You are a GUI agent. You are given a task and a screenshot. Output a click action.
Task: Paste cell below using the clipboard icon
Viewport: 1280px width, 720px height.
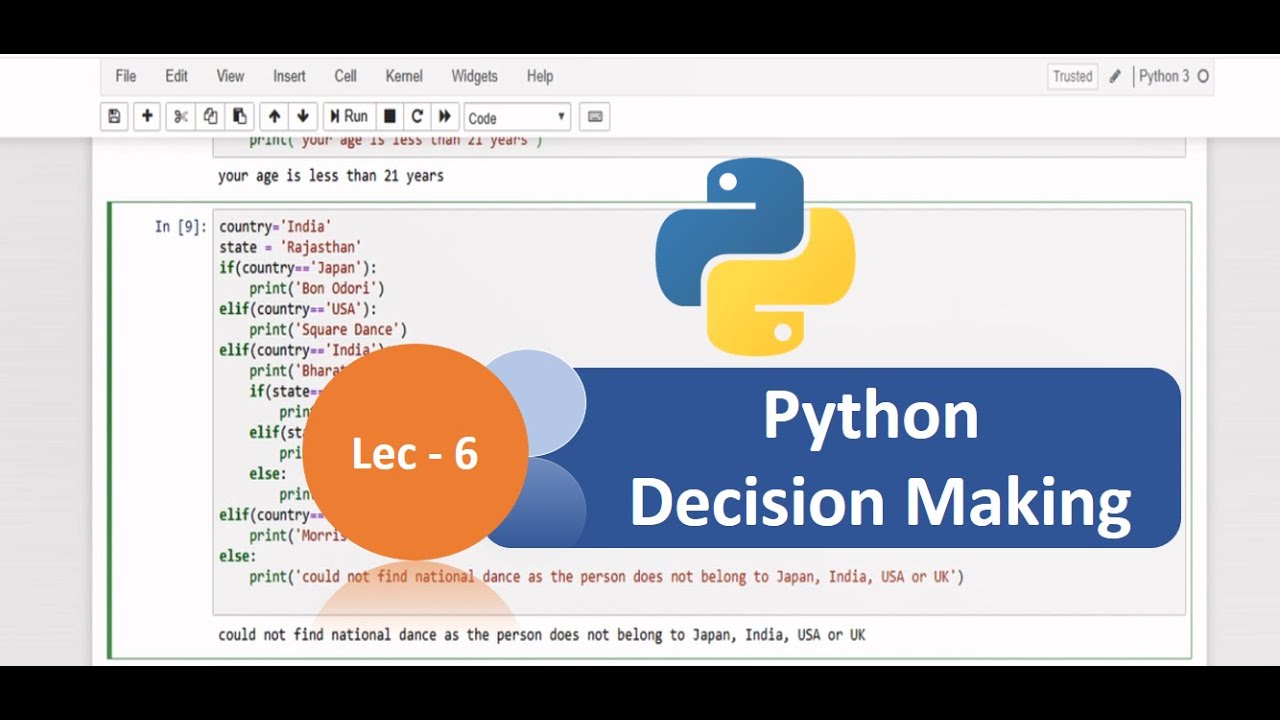(239, 117)
